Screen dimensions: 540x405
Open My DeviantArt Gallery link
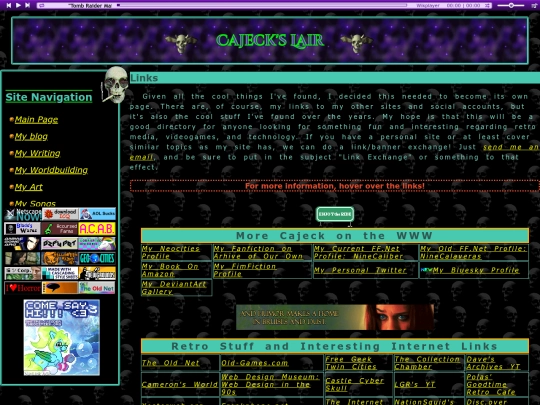174,288
